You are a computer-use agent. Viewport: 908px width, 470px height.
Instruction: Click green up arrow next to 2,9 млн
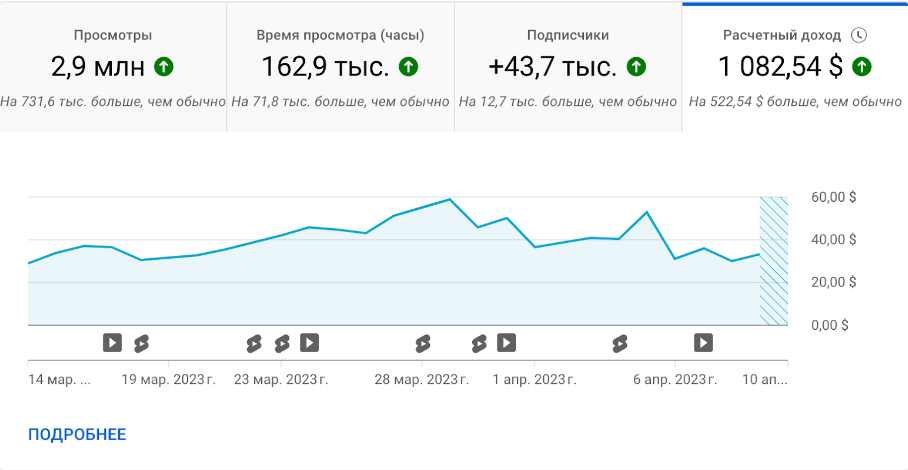pyautogui.click(x=164, y=67)
